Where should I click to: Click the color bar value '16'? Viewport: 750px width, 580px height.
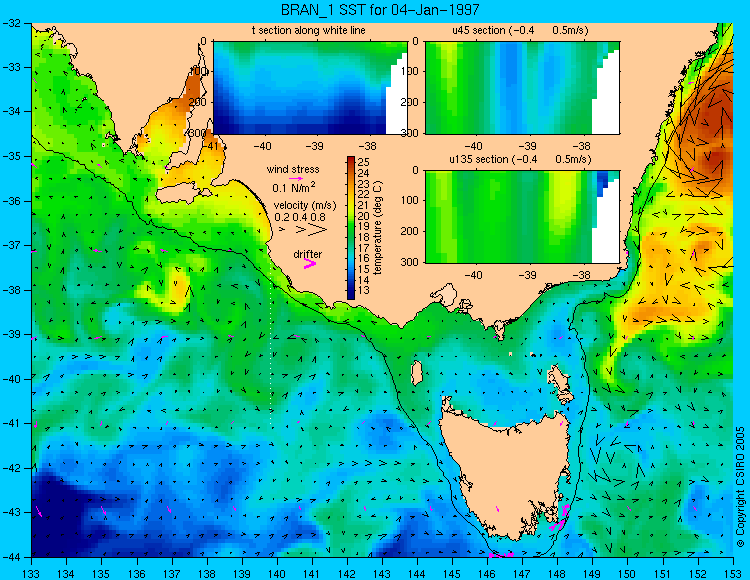tap(364, 258)
